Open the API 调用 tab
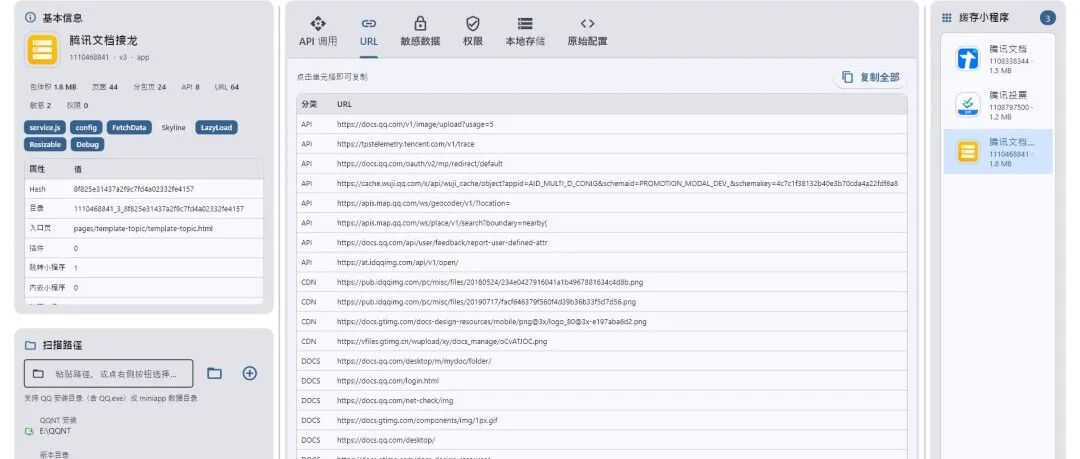1080x459 pixels. 318,32
